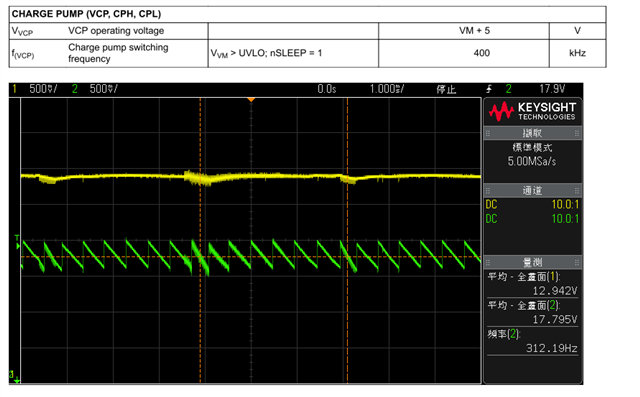Click the 0.0s delay readout
This screenshot has height=397, width=640.
(x=327, y=89)
